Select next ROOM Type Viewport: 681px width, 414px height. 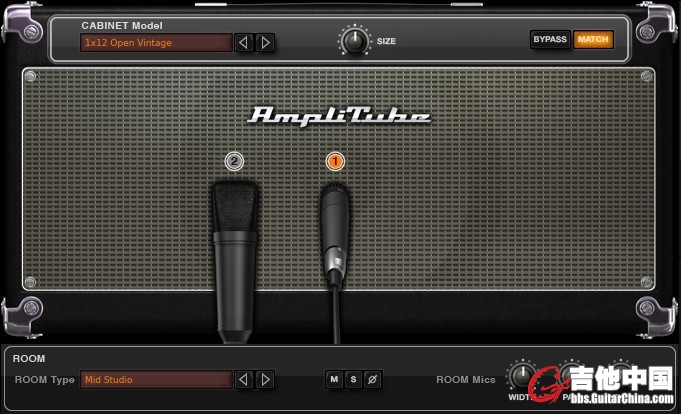[265, 379]
